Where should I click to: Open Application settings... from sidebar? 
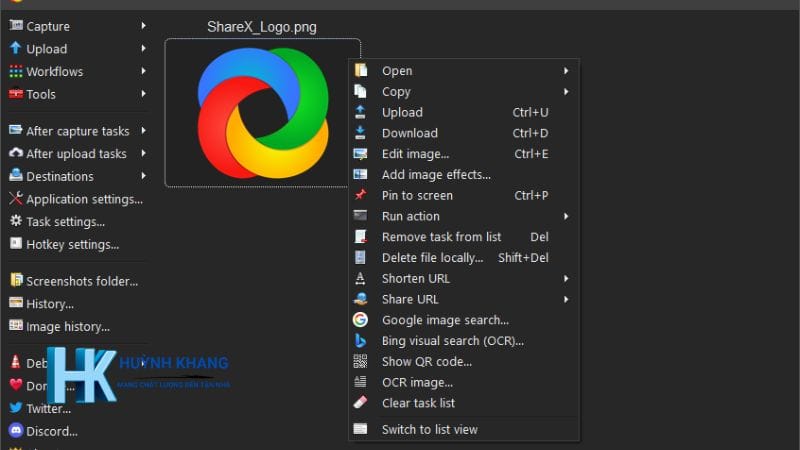coord(77,199)
